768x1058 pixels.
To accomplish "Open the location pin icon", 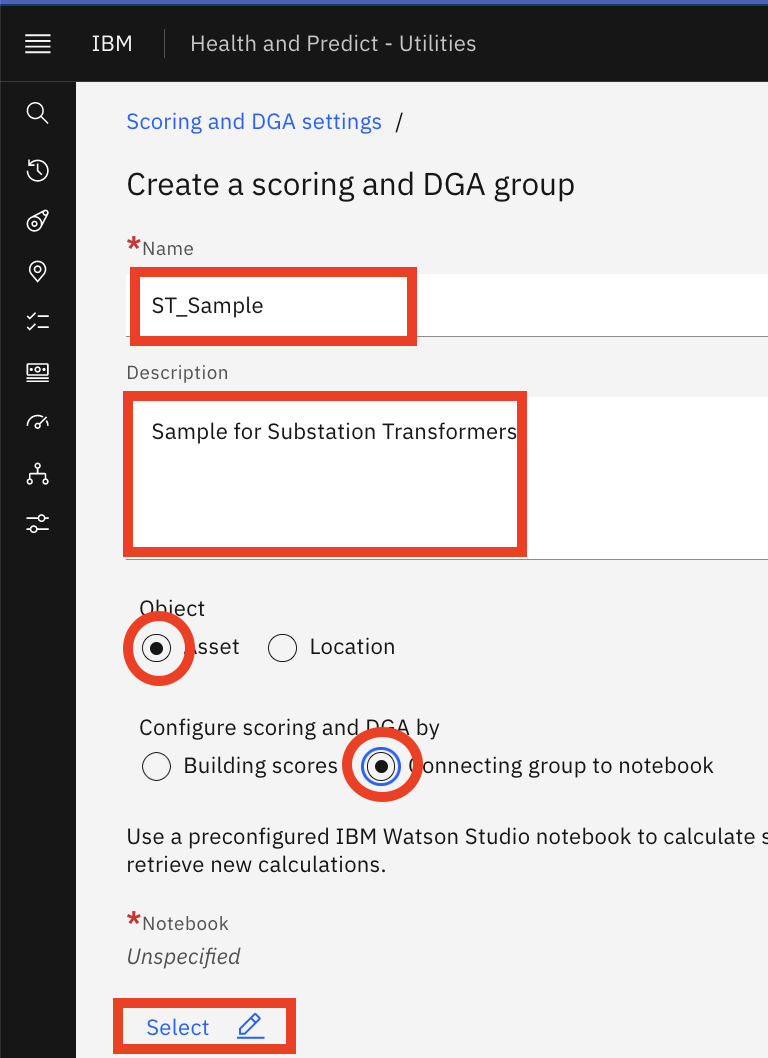I will 38,271.
